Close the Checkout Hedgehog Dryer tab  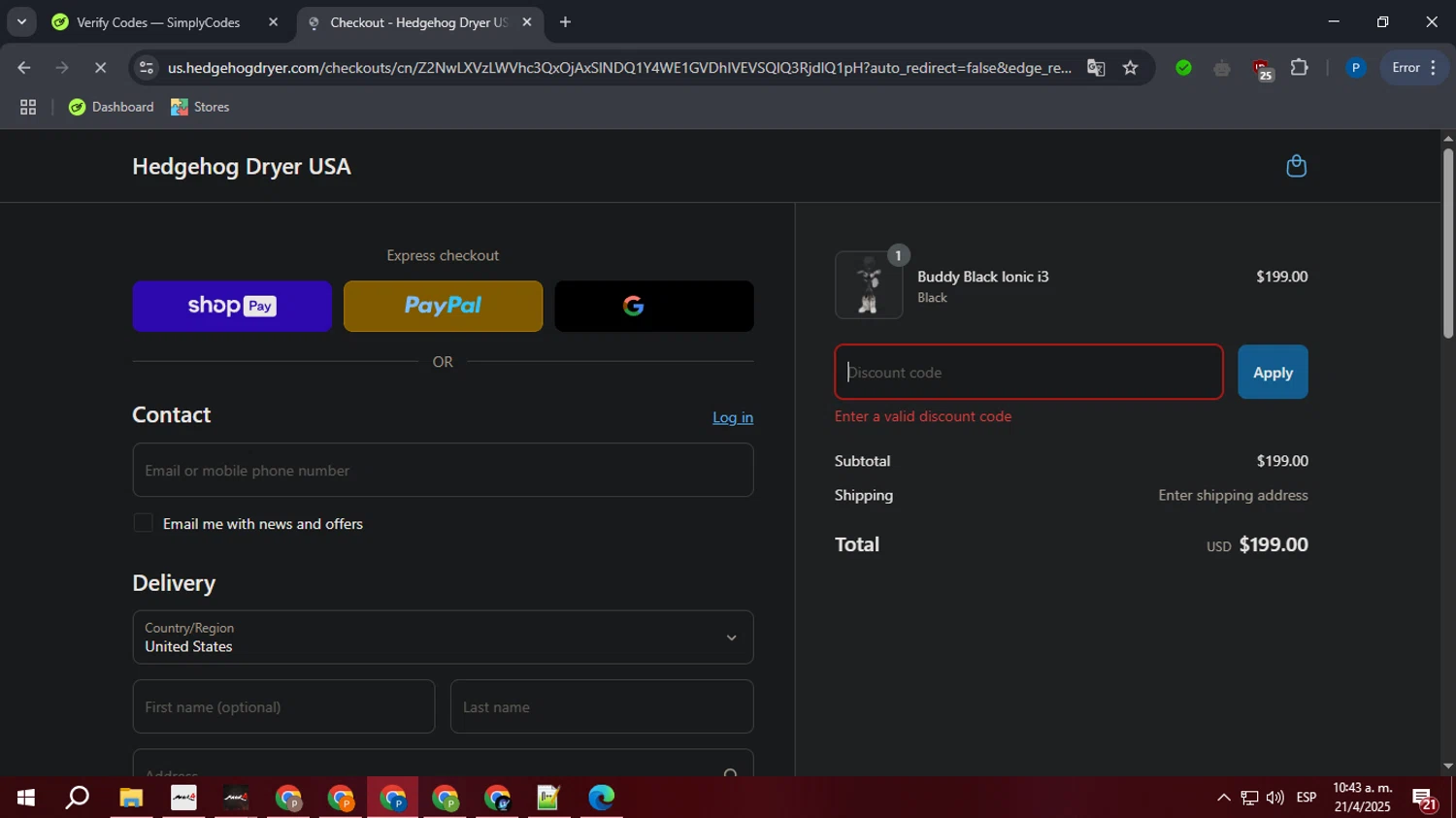pyautogui.click(x=527, y=22)
